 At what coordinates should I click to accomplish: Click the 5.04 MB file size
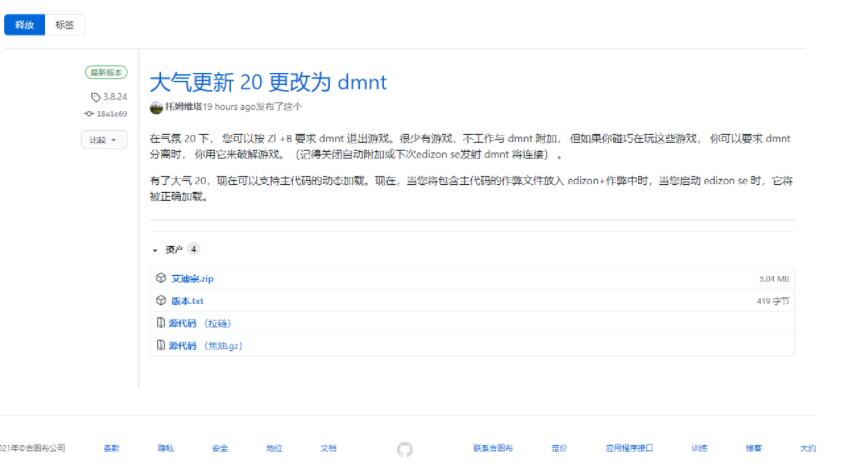point(774,279)
